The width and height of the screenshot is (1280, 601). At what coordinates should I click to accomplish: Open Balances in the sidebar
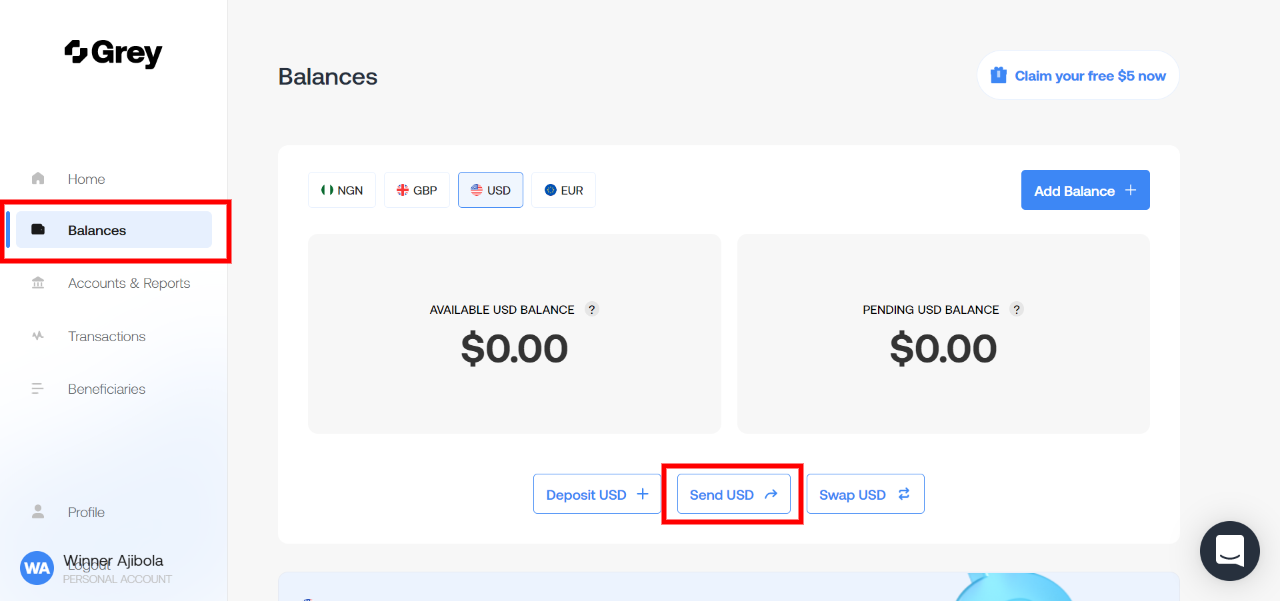pyautogui.click(x=114, y=230)
